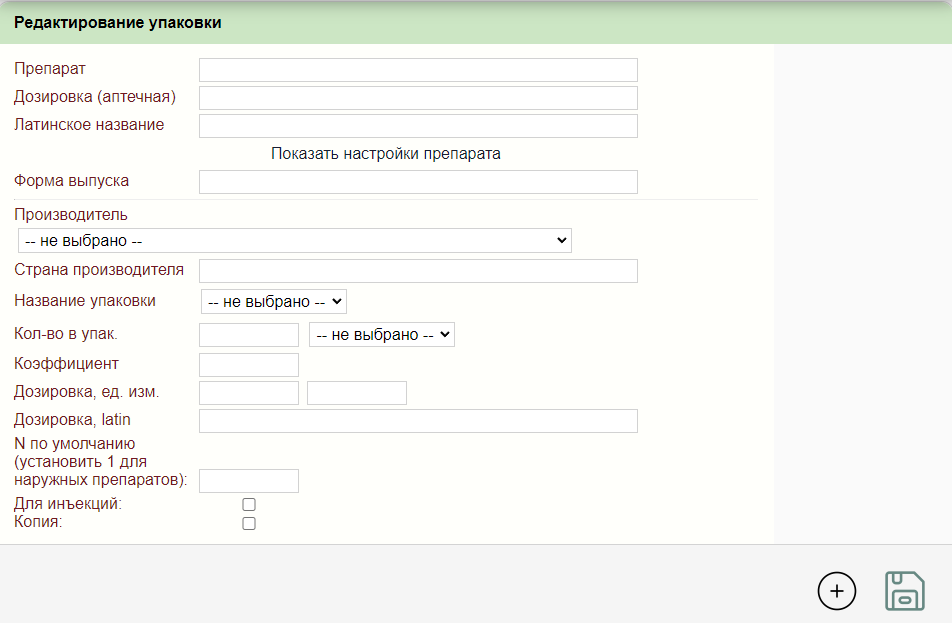Image resolution: width=952 pixels, height=623 pixels.
Task: Click Показать настройки препарата link
Action: (x=385, y=154)
